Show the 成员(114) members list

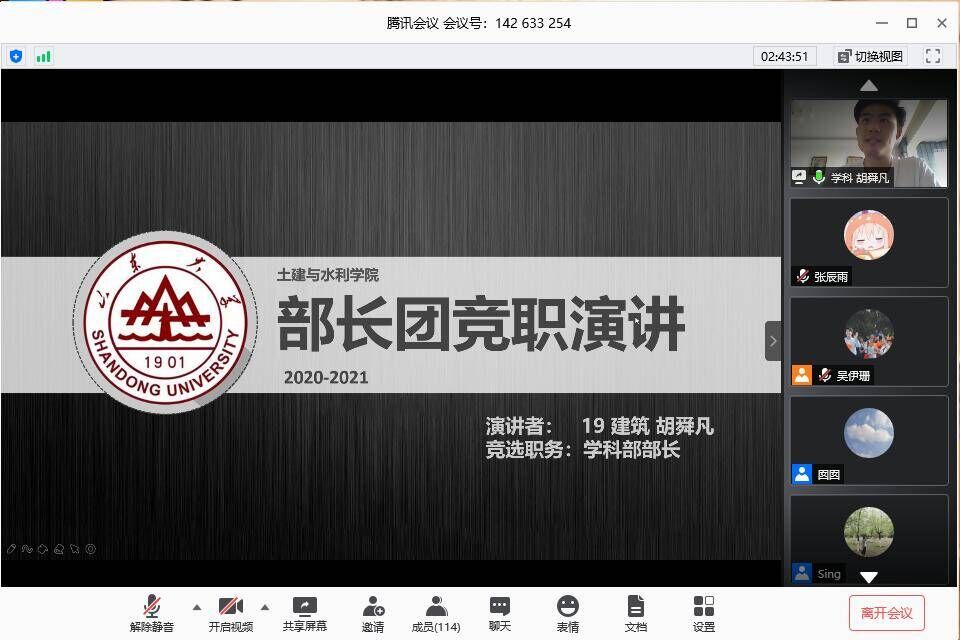436,612
